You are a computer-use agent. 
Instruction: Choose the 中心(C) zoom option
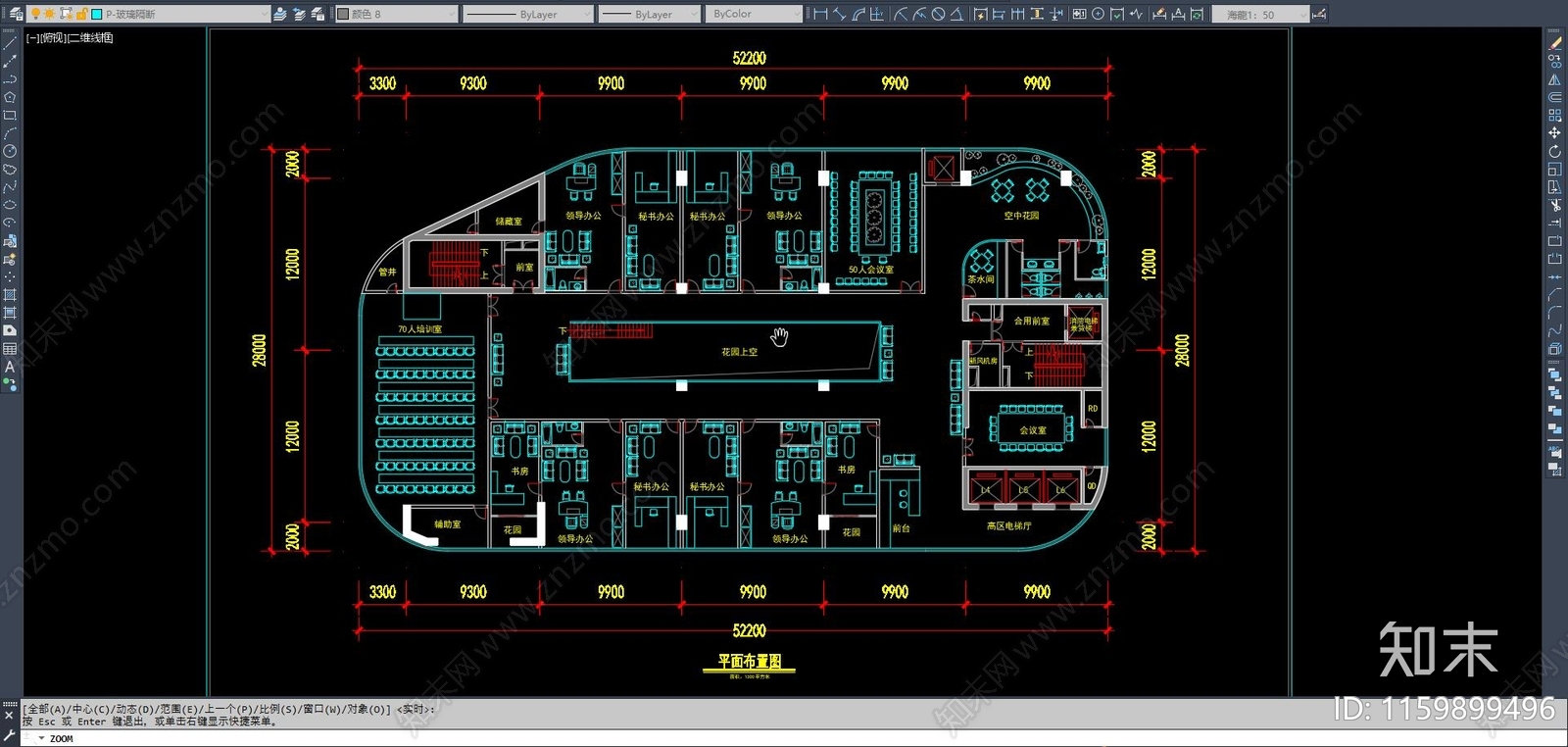click(90, 709)
